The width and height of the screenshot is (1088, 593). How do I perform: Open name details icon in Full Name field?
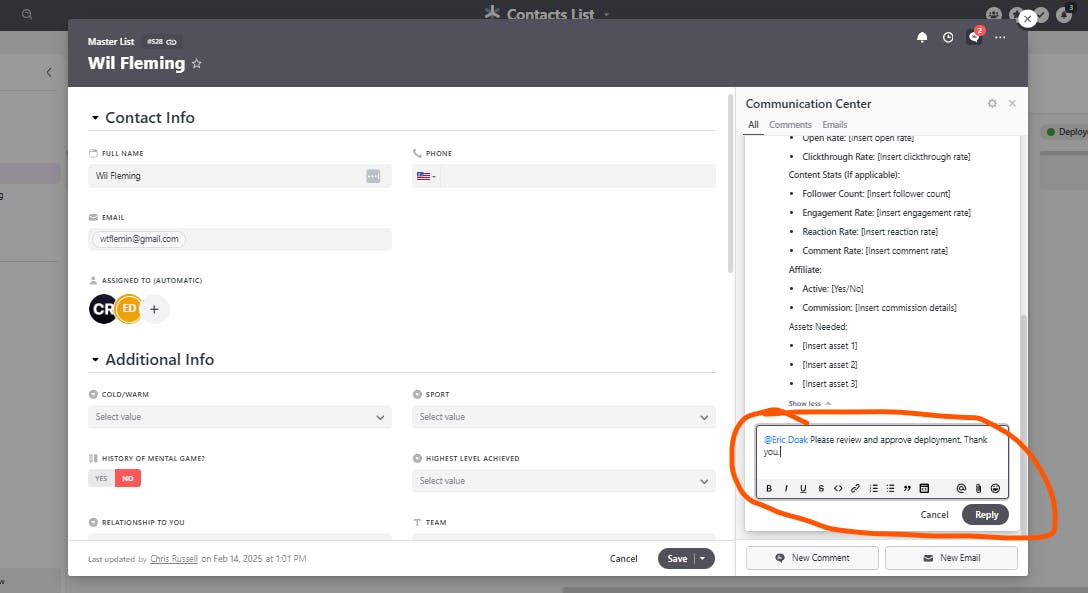[373, 176]
